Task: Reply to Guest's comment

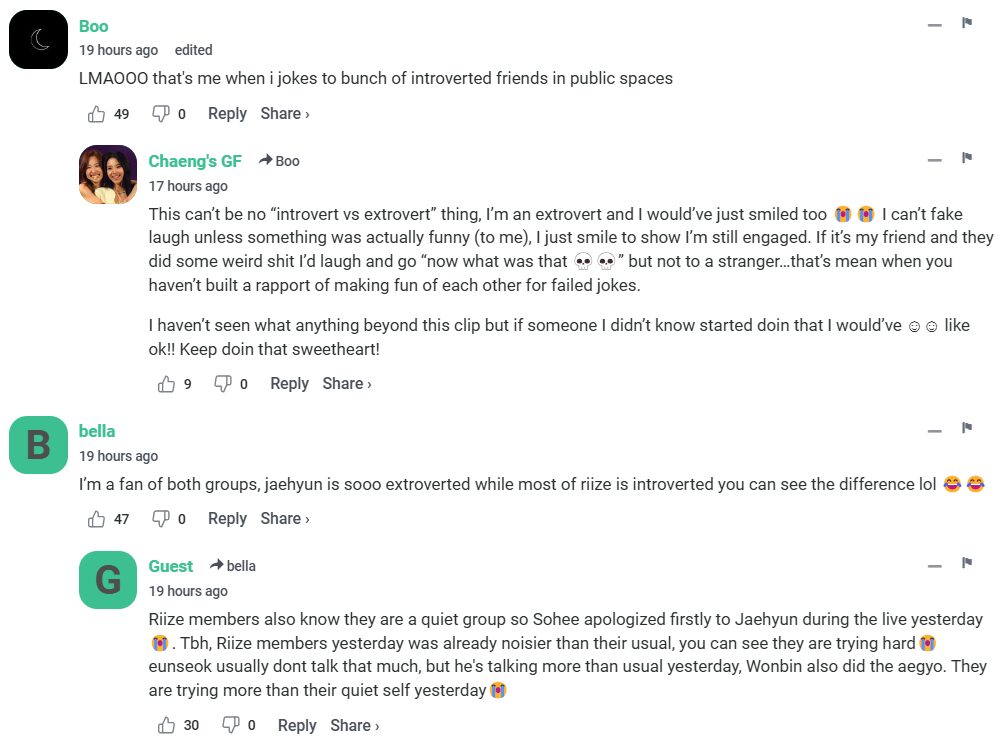Action: coord(297,726)
